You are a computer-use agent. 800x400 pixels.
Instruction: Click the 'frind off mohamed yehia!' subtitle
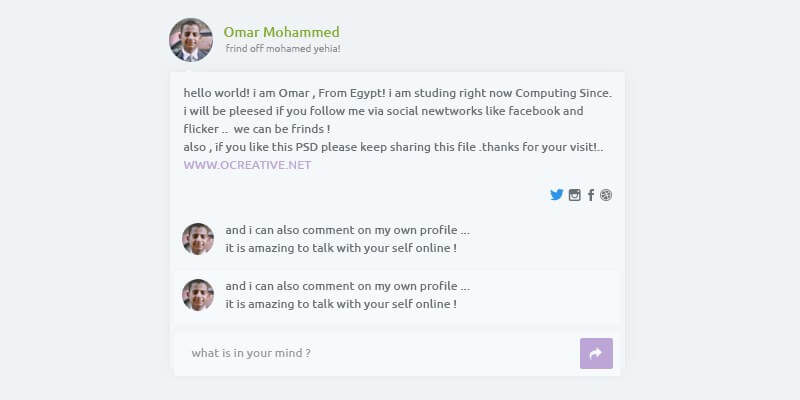point(283,49)
